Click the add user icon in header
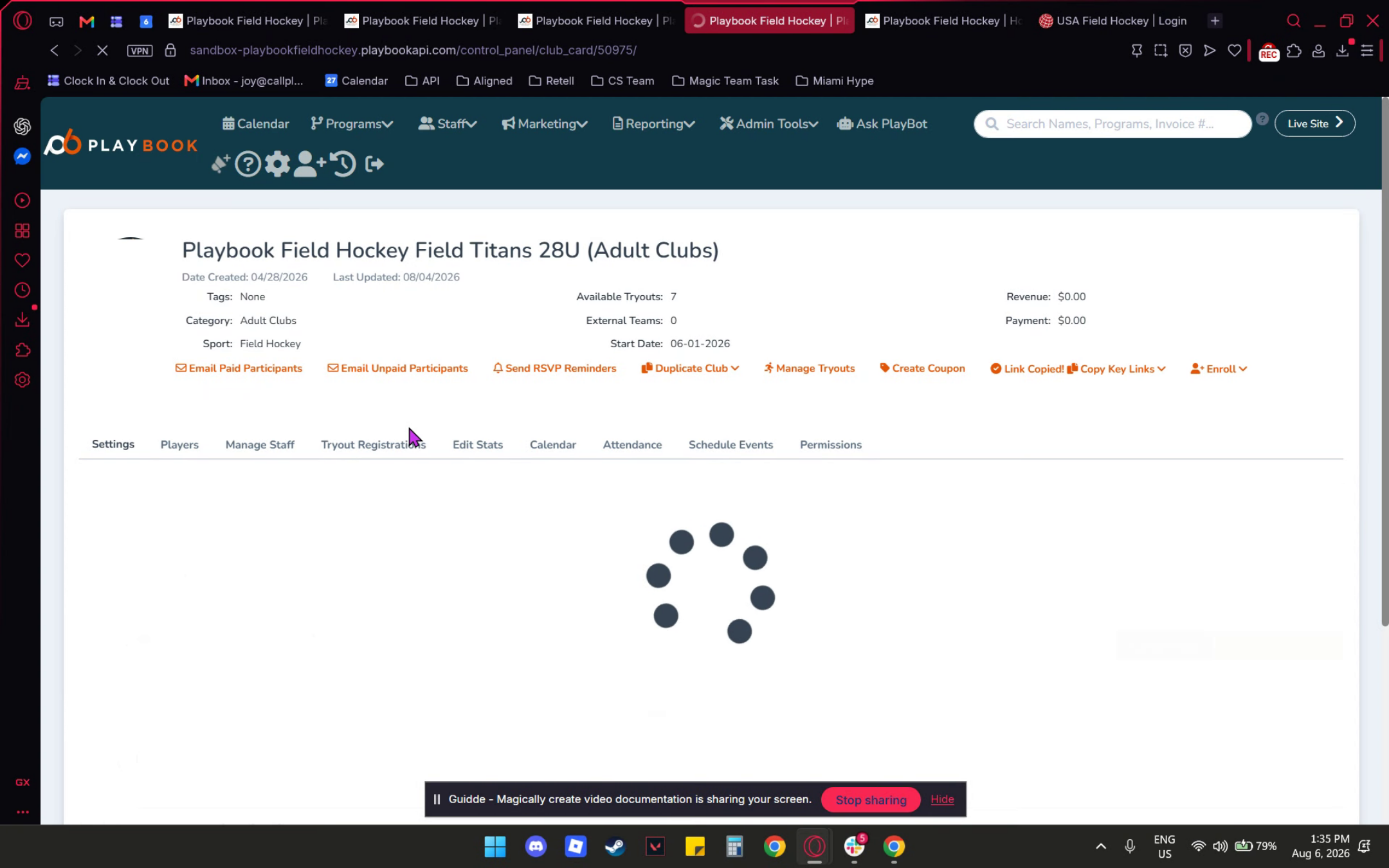Viewport: 1389px width, 868px height. coord(309,164)
